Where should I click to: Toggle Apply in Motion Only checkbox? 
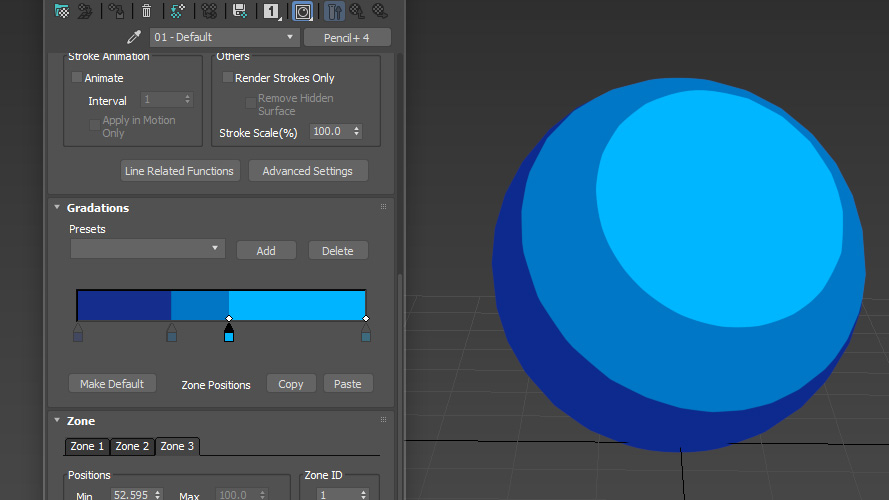(95, 125)
